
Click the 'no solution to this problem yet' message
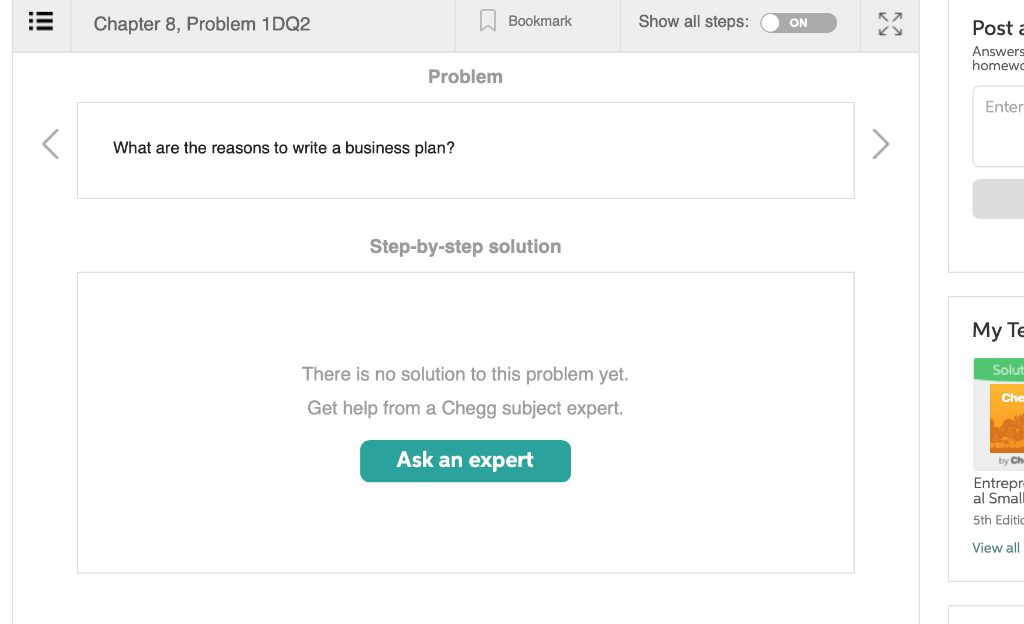point(465,375)
